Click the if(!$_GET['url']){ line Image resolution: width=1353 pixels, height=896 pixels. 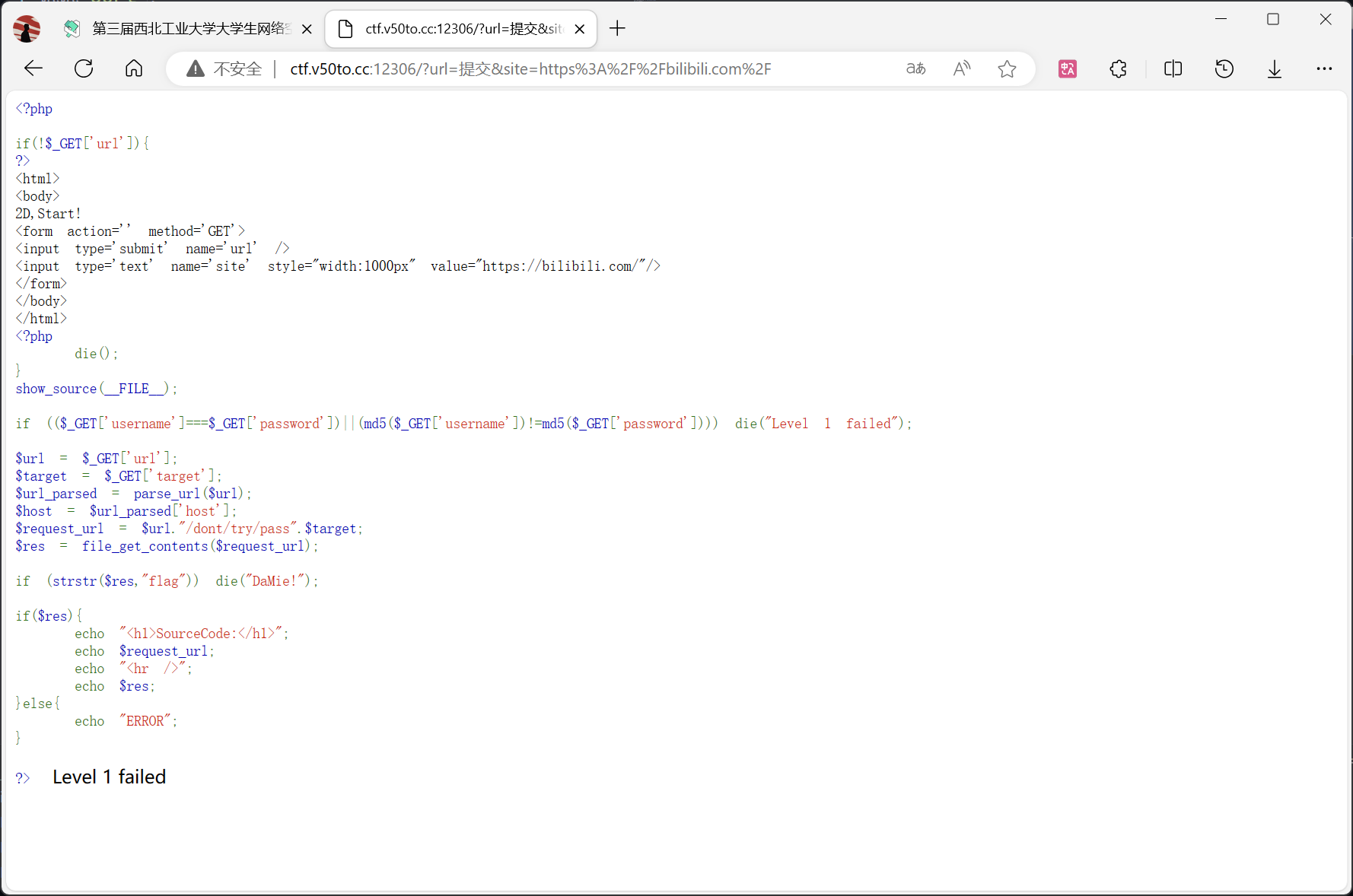tap(82, 144)
